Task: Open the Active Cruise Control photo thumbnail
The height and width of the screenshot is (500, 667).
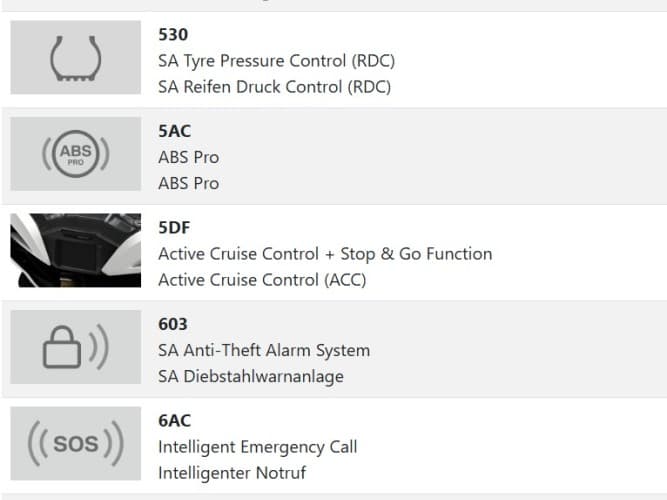Action: coord(75,250)
